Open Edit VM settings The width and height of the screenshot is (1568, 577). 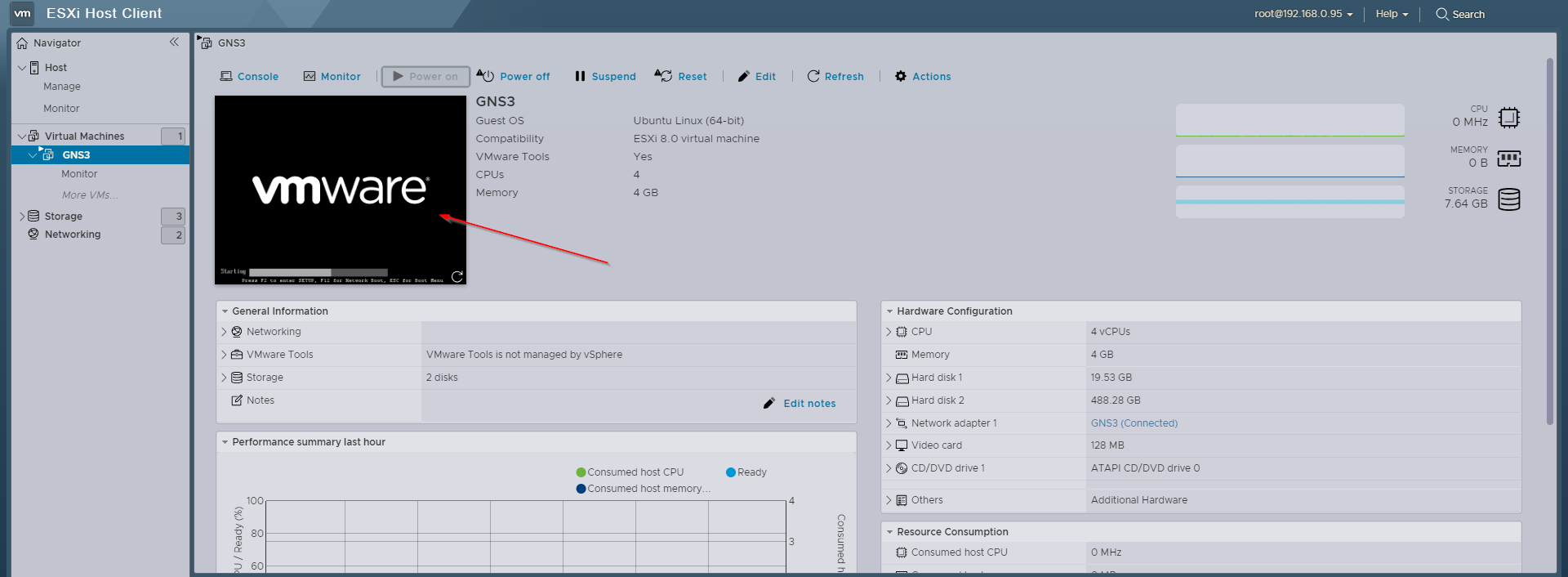757,76
